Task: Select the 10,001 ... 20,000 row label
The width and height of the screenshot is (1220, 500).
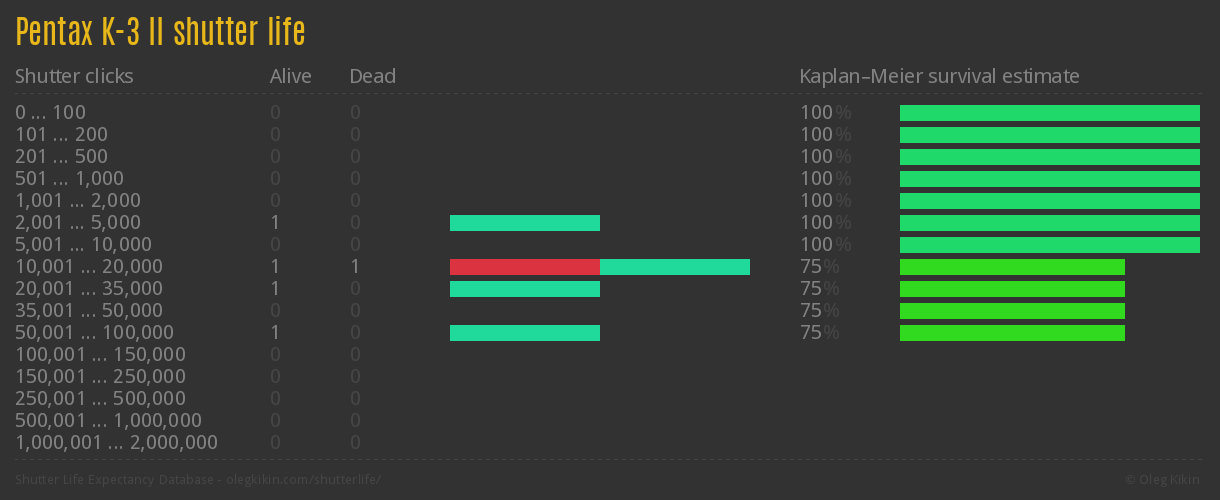Action: click(x=89, y=267)
